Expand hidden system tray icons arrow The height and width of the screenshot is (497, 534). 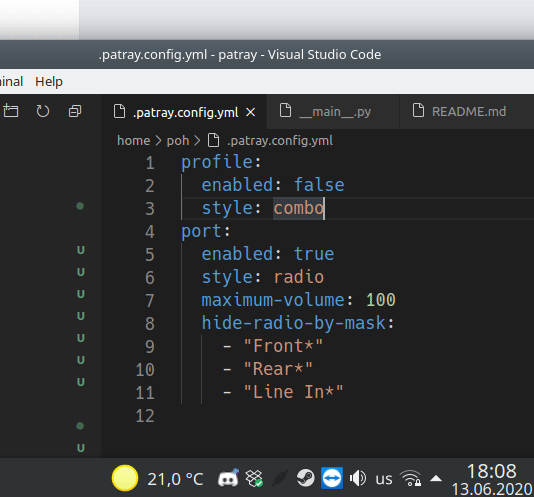[x=436, y=479]
